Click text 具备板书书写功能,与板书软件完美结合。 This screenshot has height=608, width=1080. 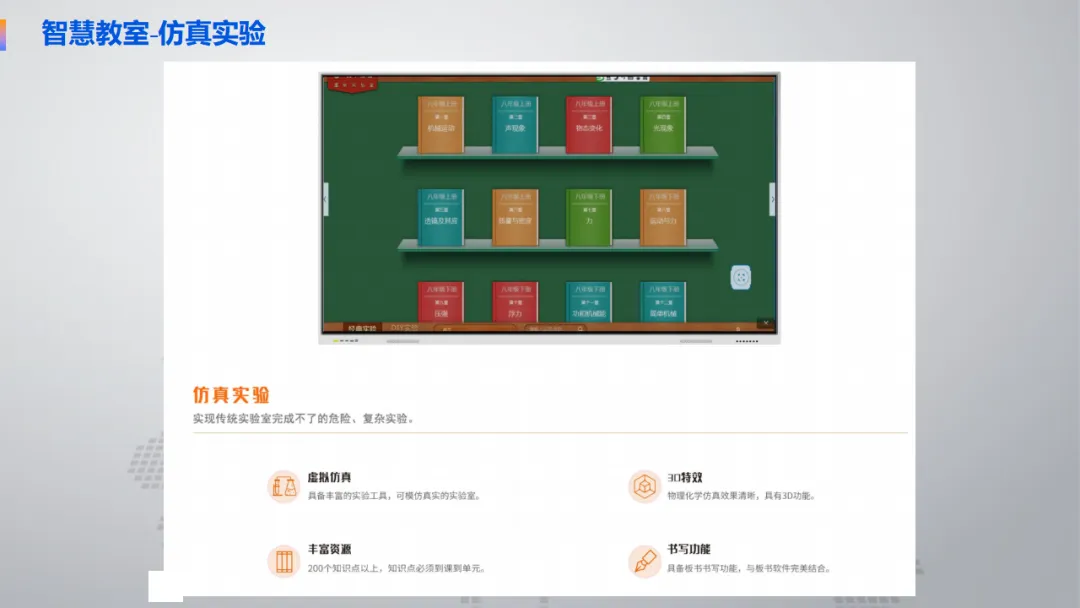[750, 569]
